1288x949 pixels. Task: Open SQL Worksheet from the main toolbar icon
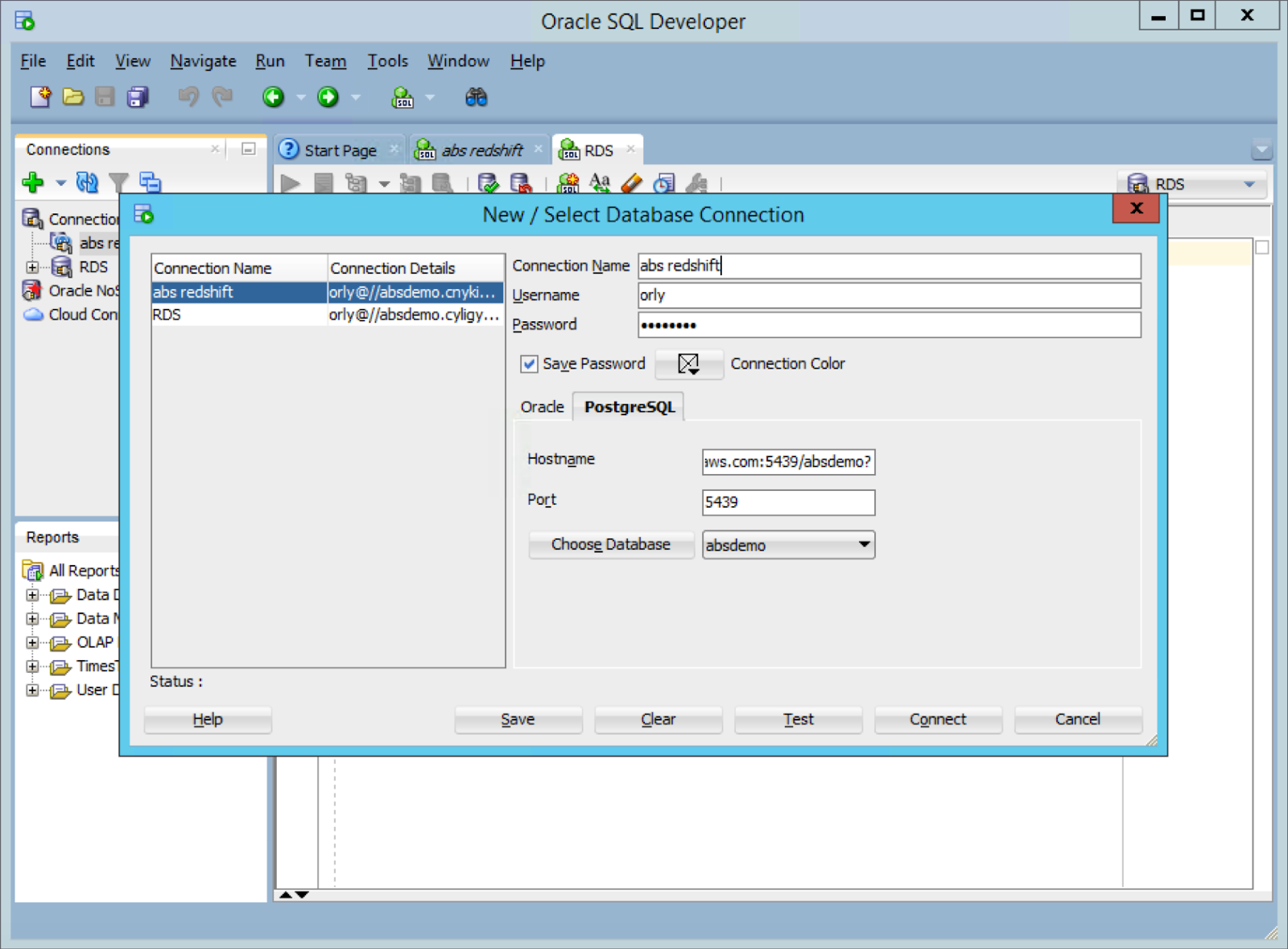(x=402, y=97)
